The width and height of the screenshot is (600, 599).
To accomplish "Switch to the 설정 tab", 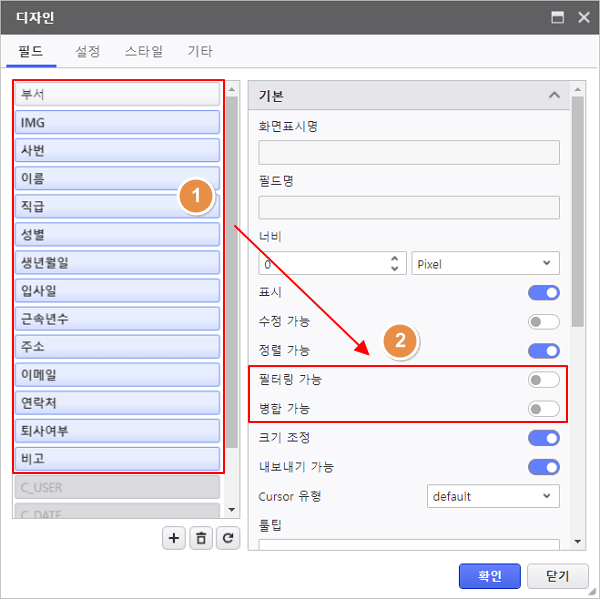I will [x=88, y=52].
